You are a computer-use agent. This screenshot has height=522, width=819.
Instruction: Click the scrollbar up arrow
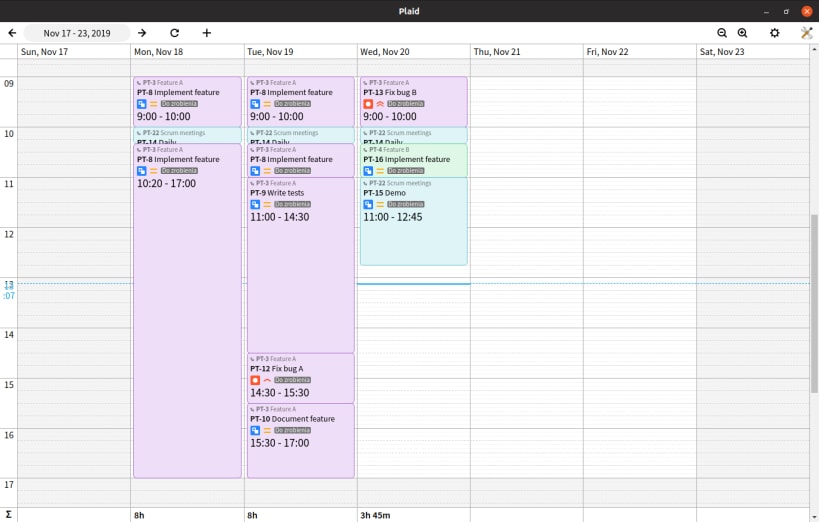[814, 49]
